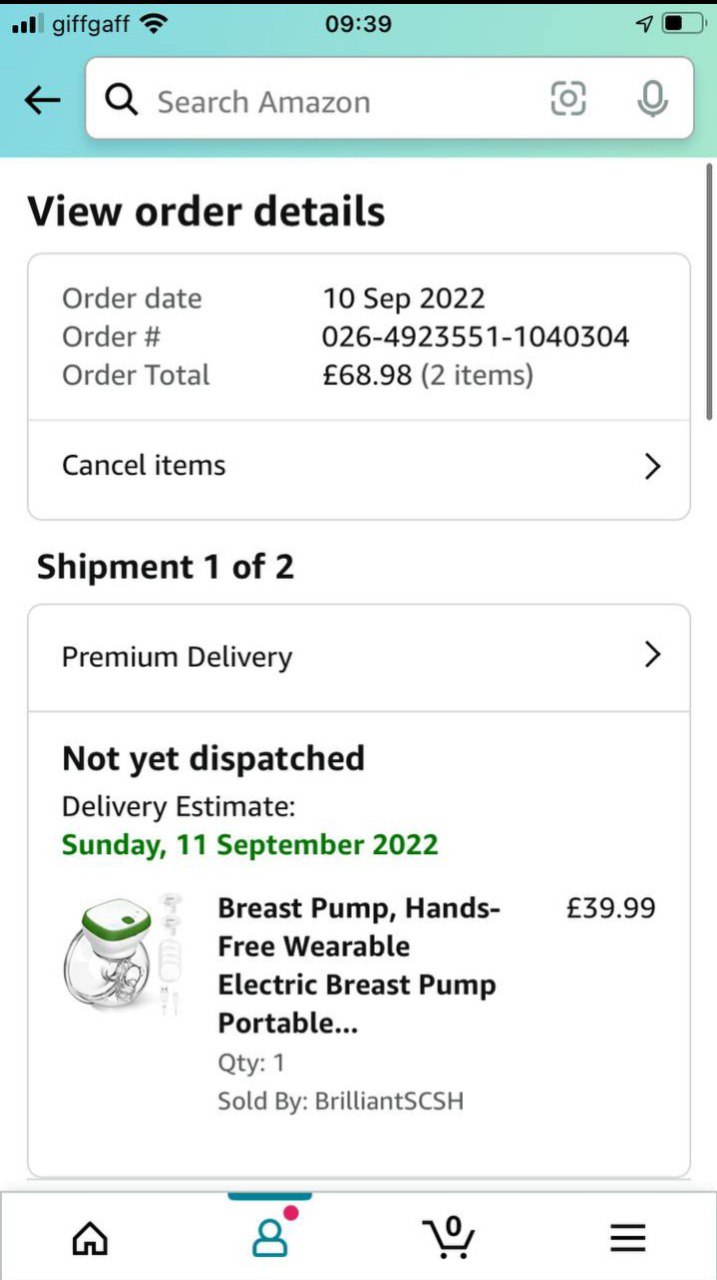
Task: Expand the Cancel items chevron
Action: click(653, 466)
